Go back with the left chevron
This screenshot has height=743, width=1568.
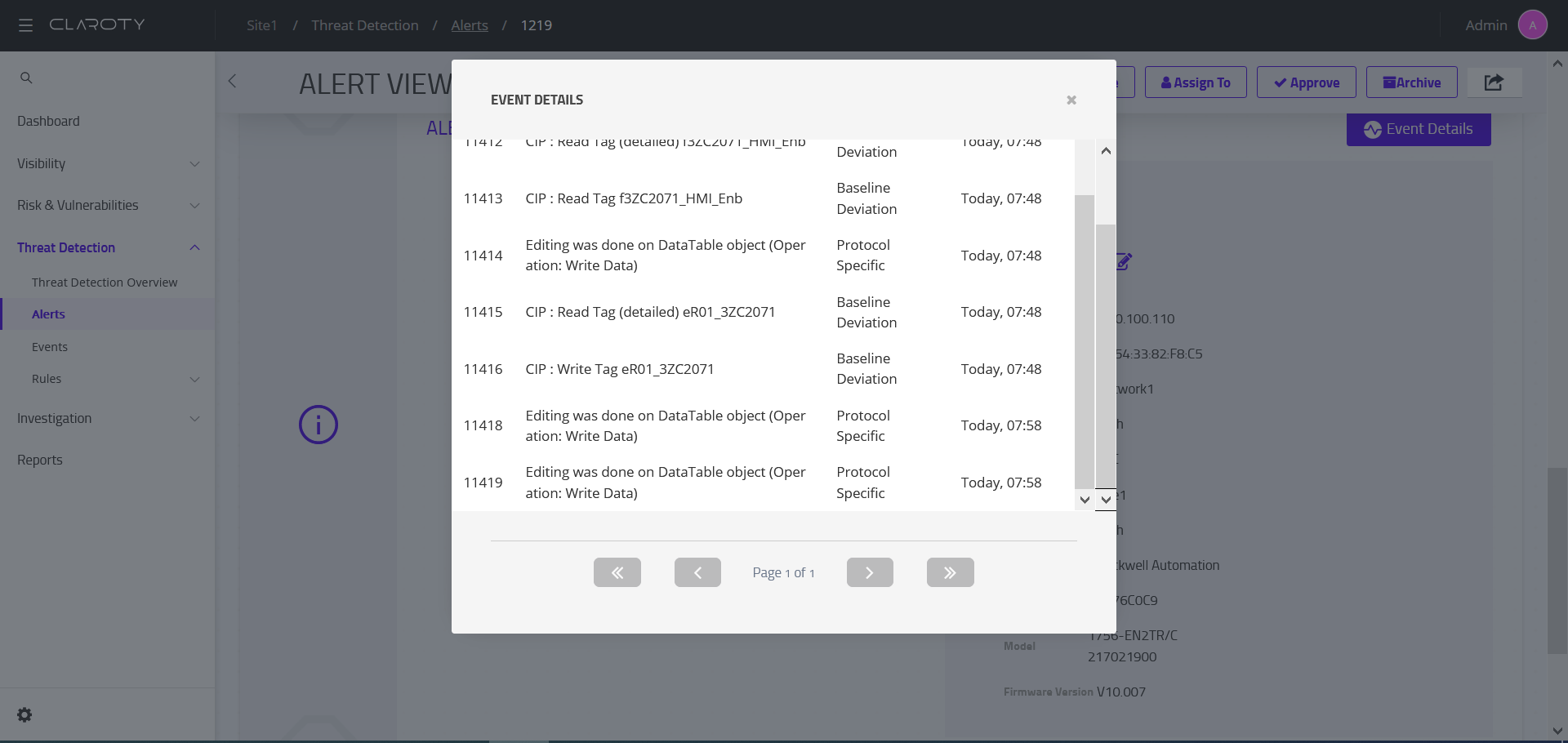point(232,81)
